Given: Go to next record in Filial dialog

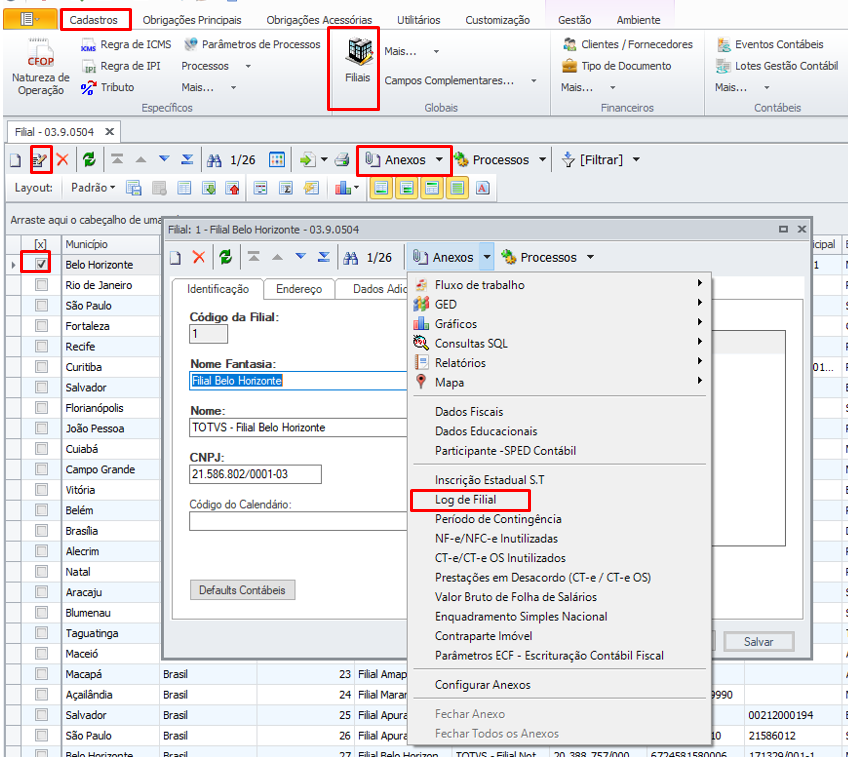Looking at the screenshot, I should pos(301,257).
